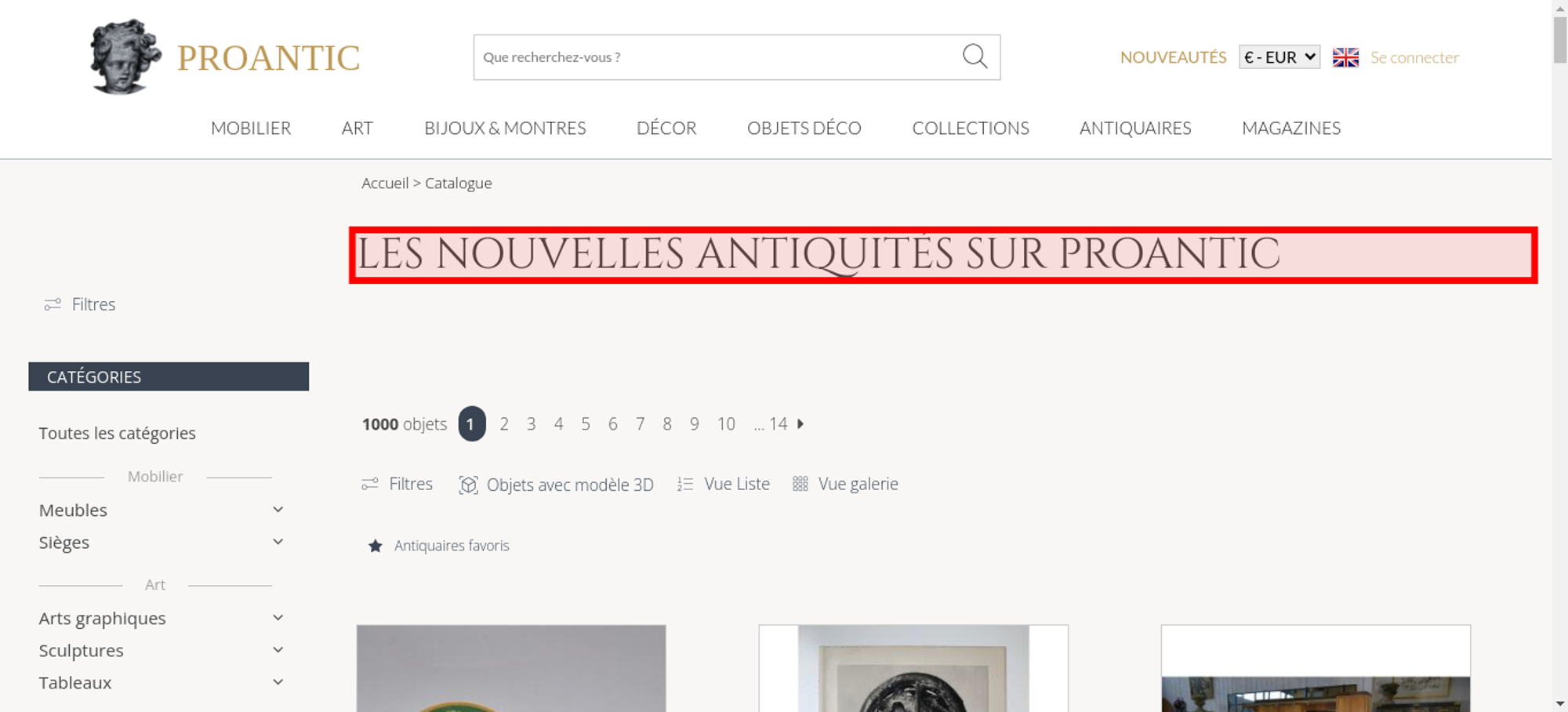Open Filtres in the left sidebar
The width and height of the screenshot is (1568, 712).
(80, 304)
